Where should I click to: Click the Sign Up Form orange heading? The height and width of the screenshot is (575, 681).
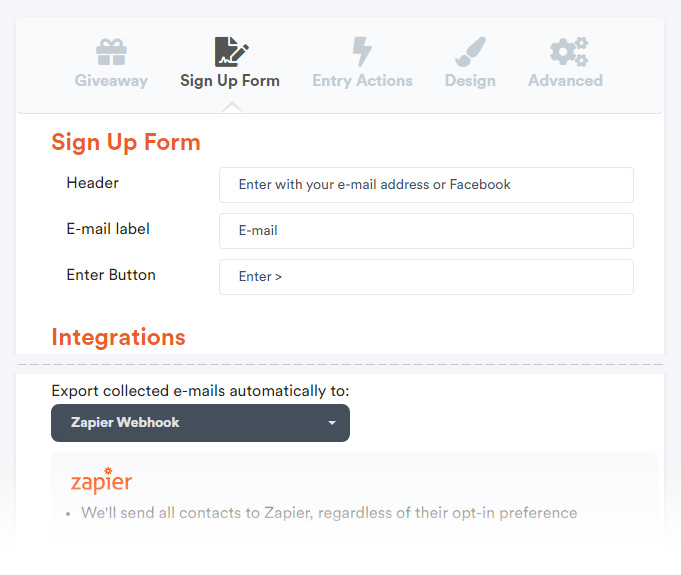pyautogui.click(x=126, y=142)
